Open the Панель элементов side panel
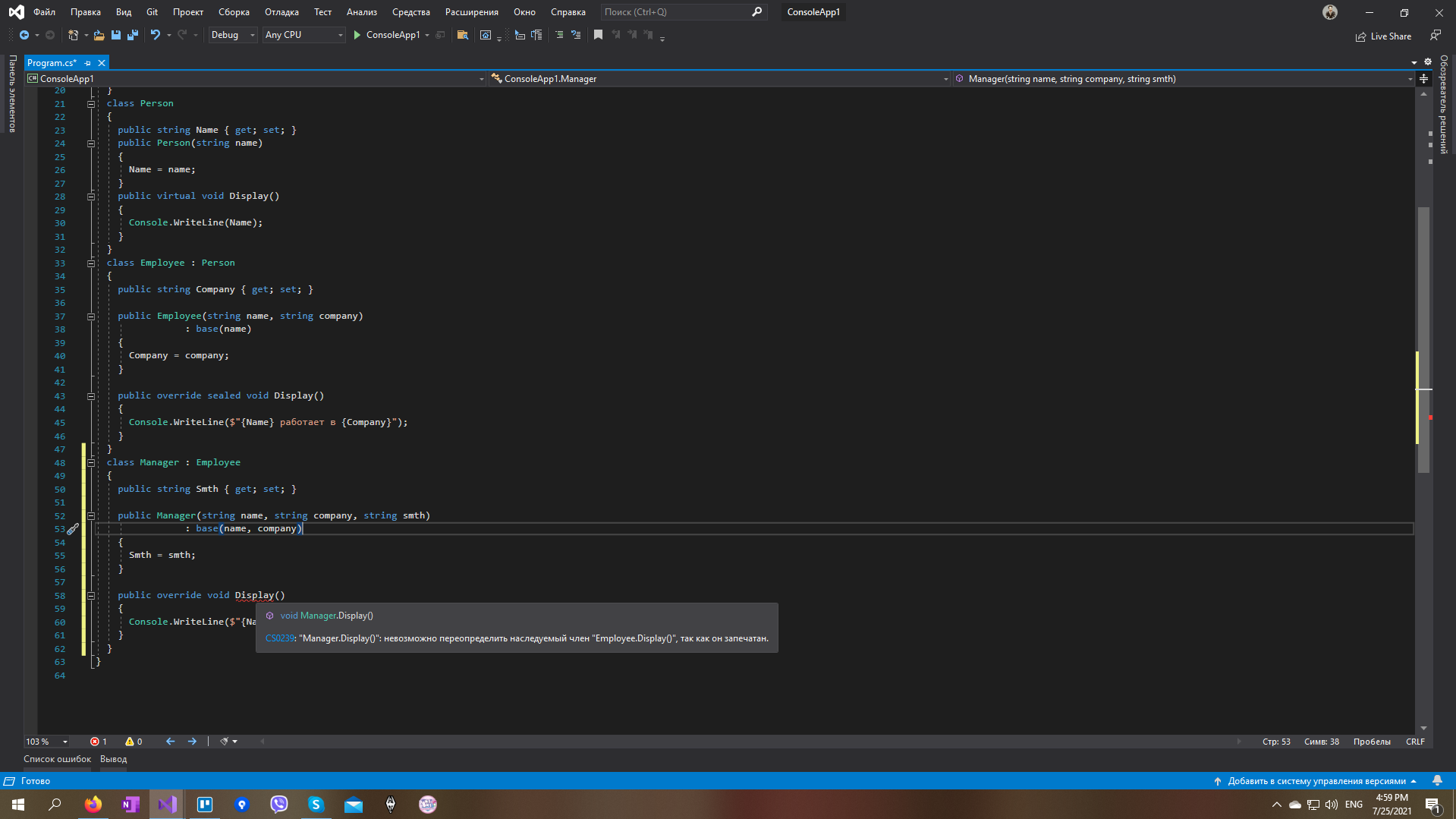1456x819 pixels. click(12, 94)
